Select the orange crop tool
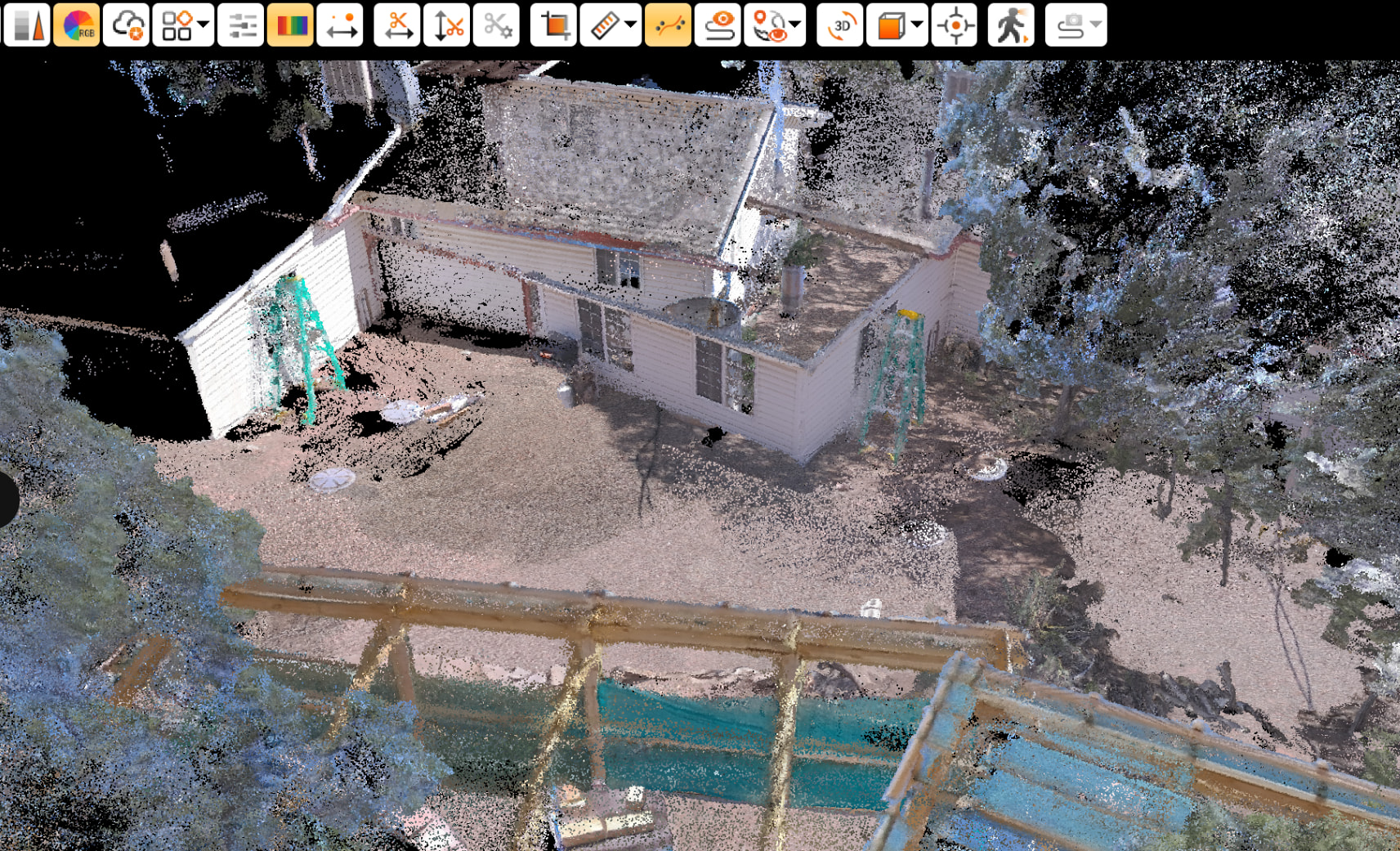 553,25
